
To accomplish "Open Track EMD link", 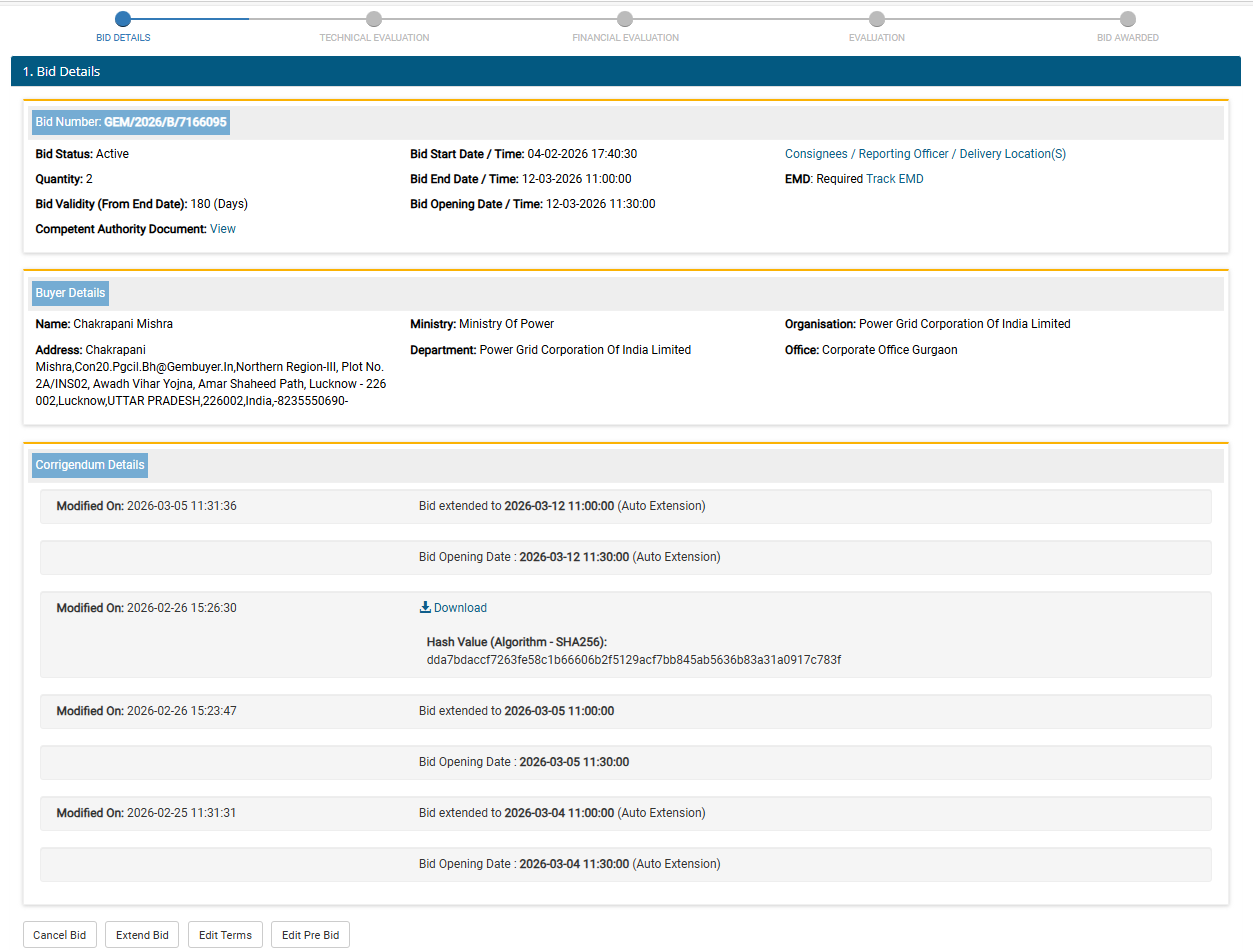I will (895, 179).
